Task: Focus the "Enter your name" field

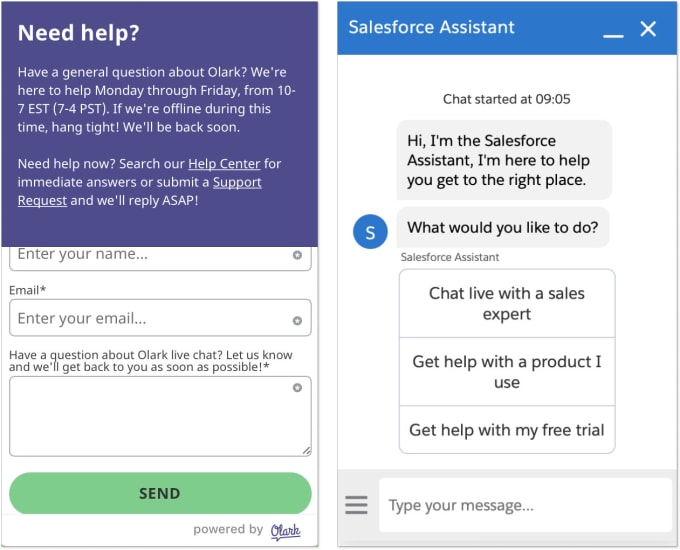Action: 150,255
